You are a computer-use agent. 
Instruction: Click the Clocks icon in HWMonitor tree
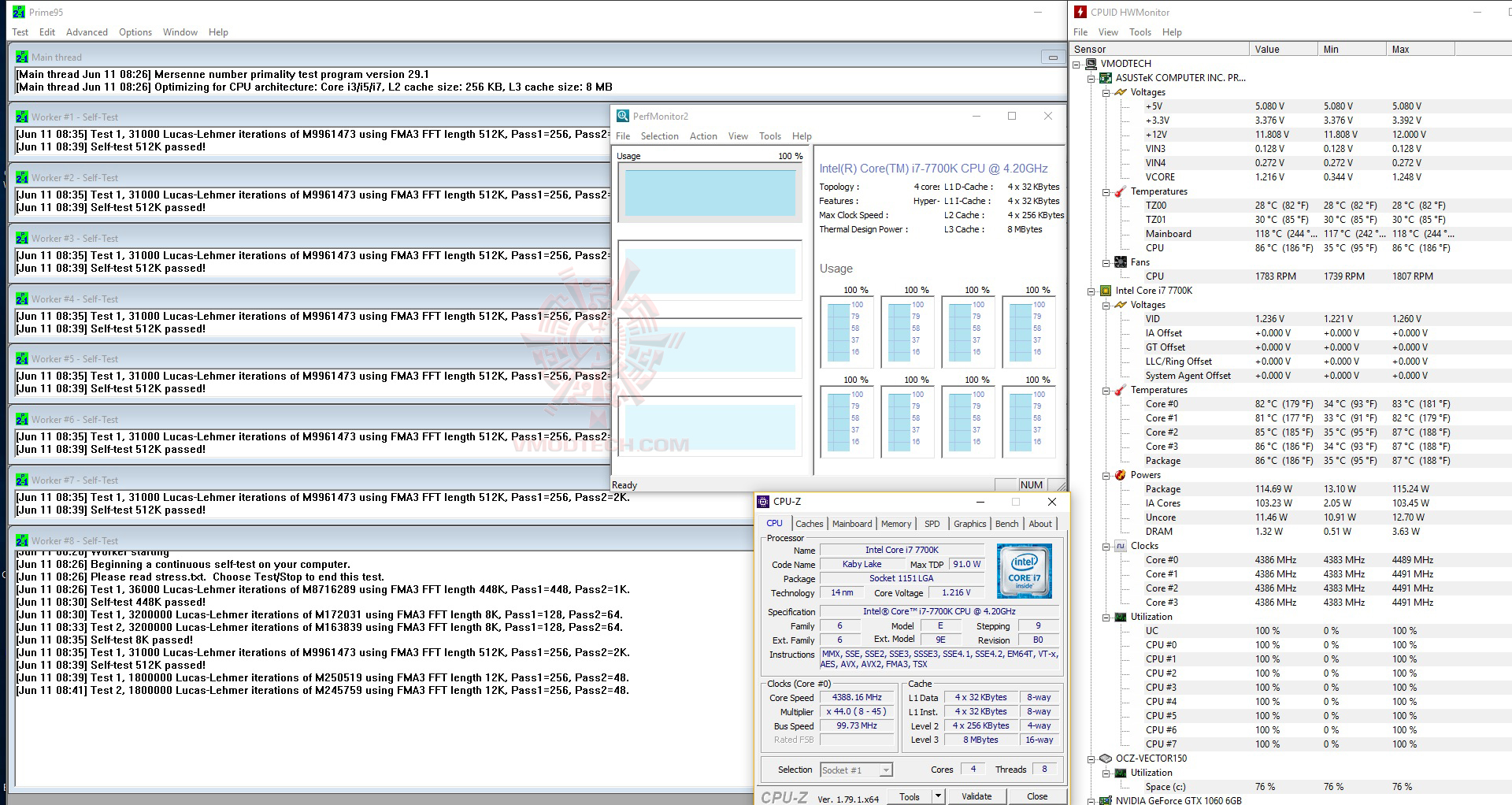pyautogui.click(x=1121, y=546)
